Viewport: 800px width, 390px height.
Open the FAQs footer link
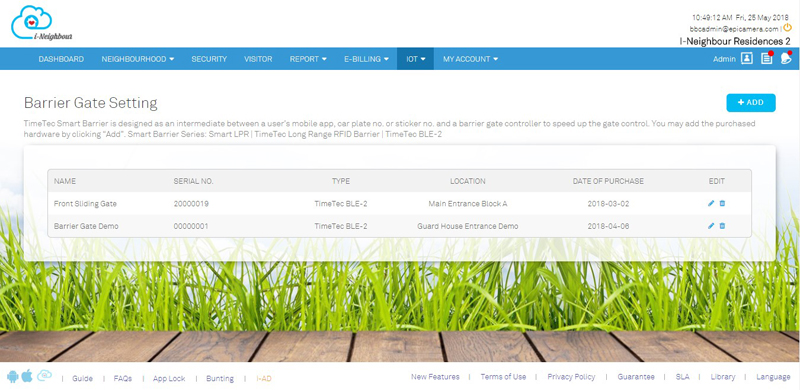pyautogui.click(x=123, y=378)
